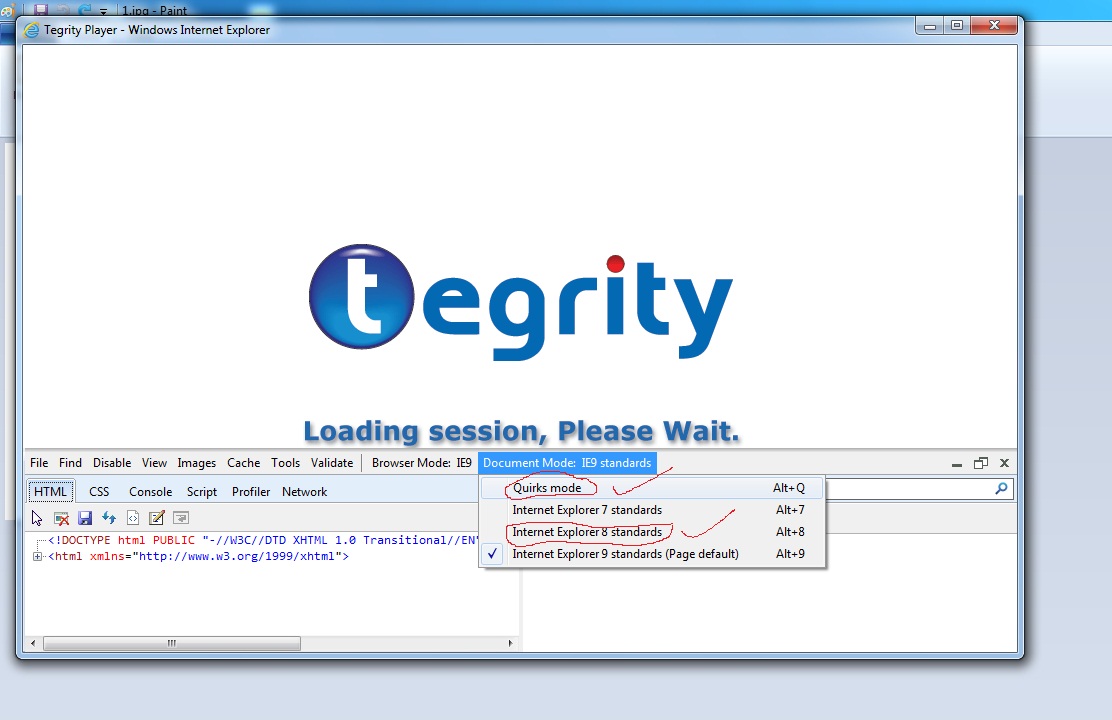
Task: Switch to the Script tab
Action: click(201, 492)
